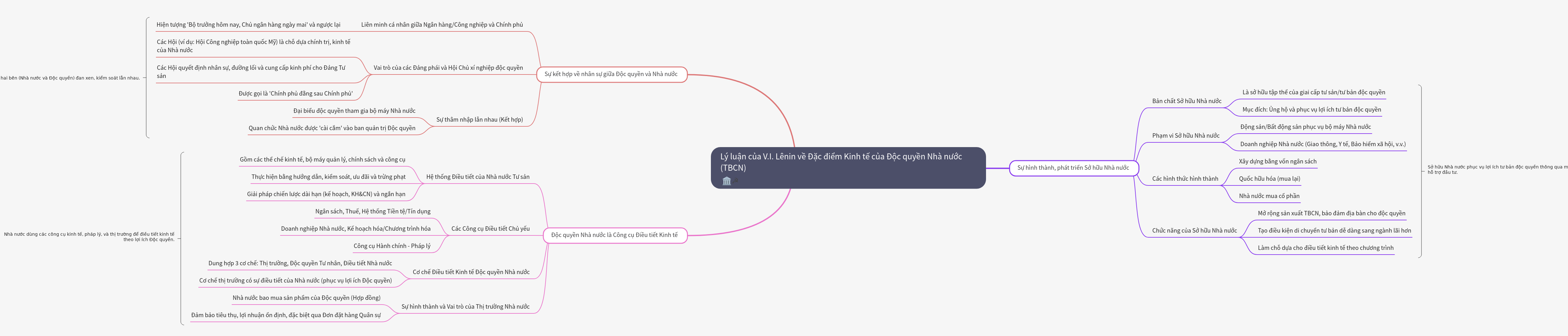Click 'Công cụ Hành chính - Pháp lý' leaf
This screenshot has width=1568, height=336.
(x=391, y=246)
